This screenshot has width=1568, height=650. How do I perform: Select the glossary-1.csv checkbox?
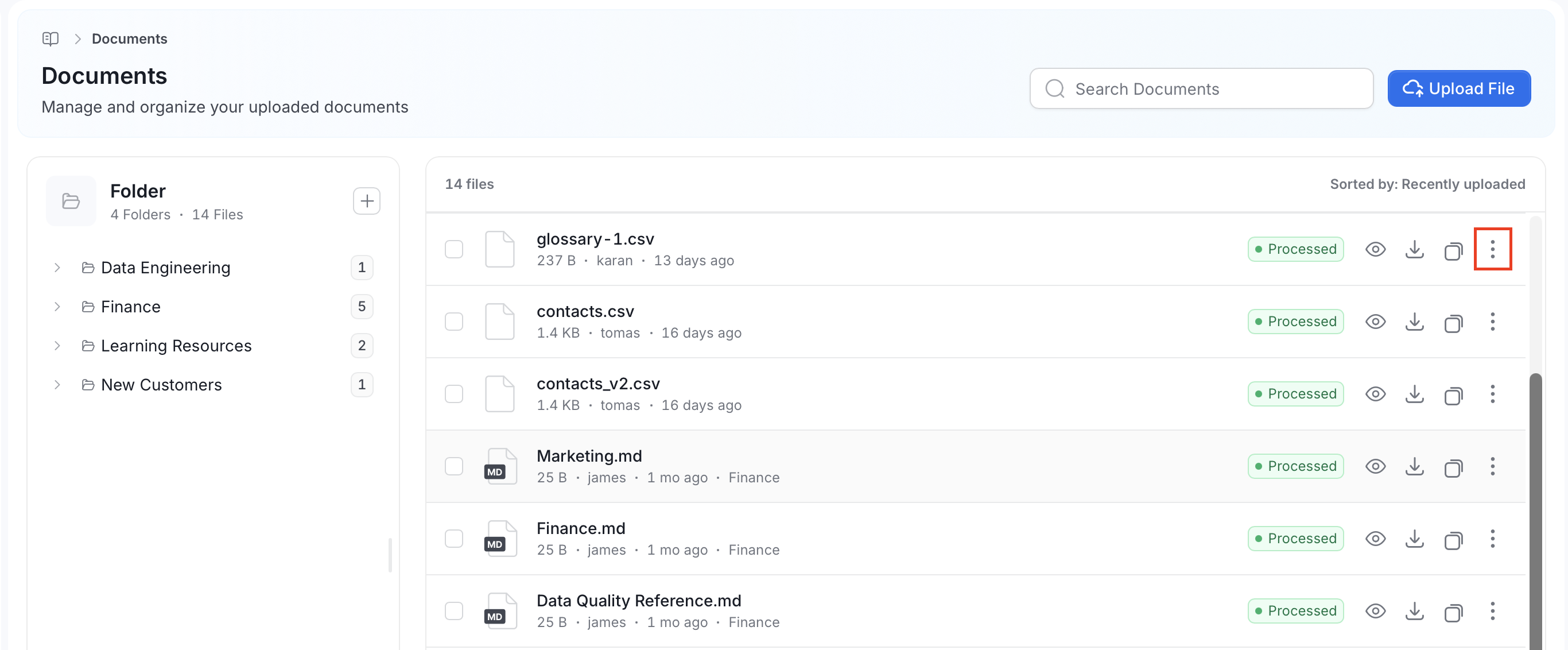[453, 249]
